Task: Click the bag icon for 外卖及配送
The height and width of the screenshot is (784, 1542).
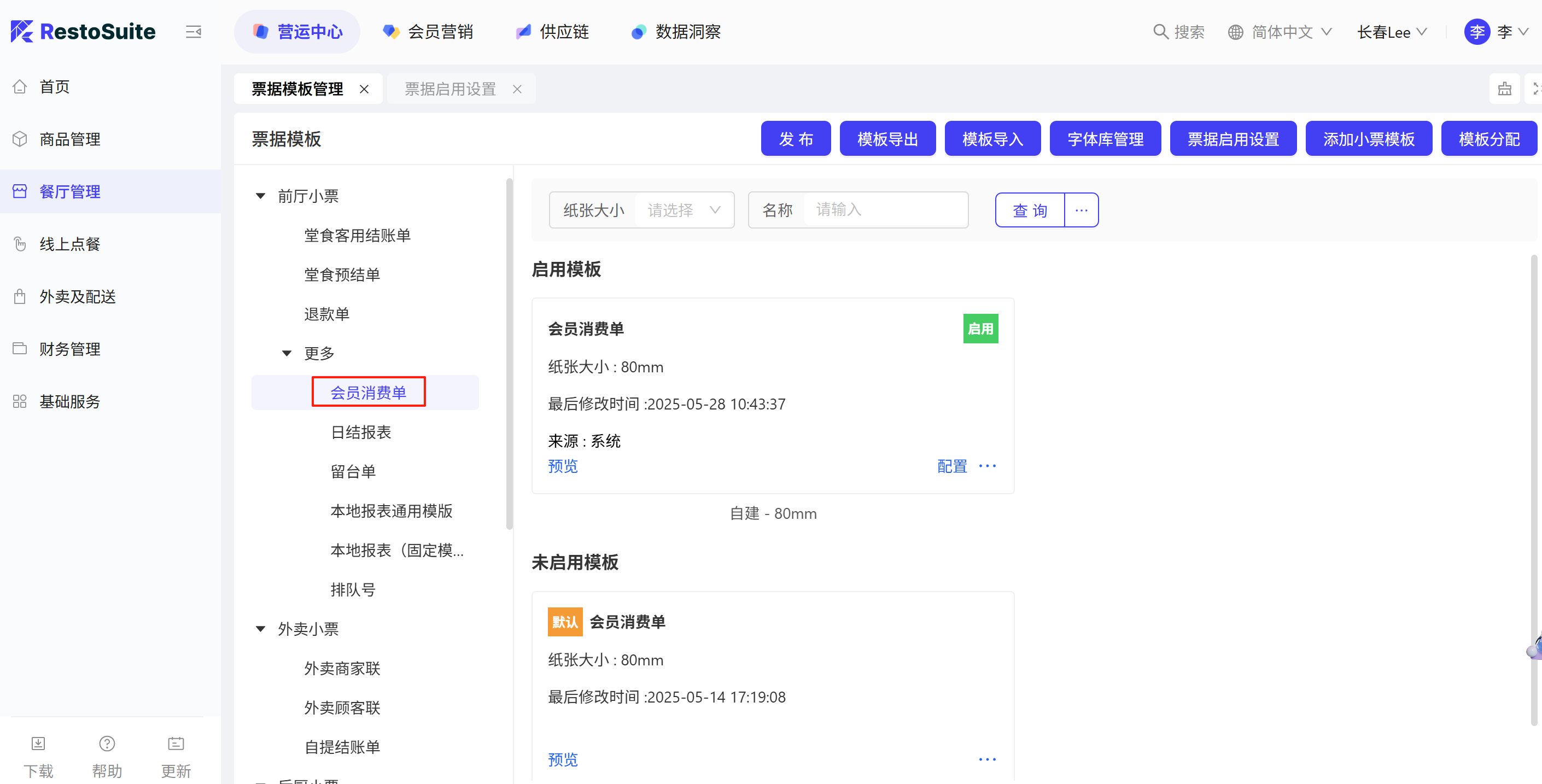Action: click(20, 296)
